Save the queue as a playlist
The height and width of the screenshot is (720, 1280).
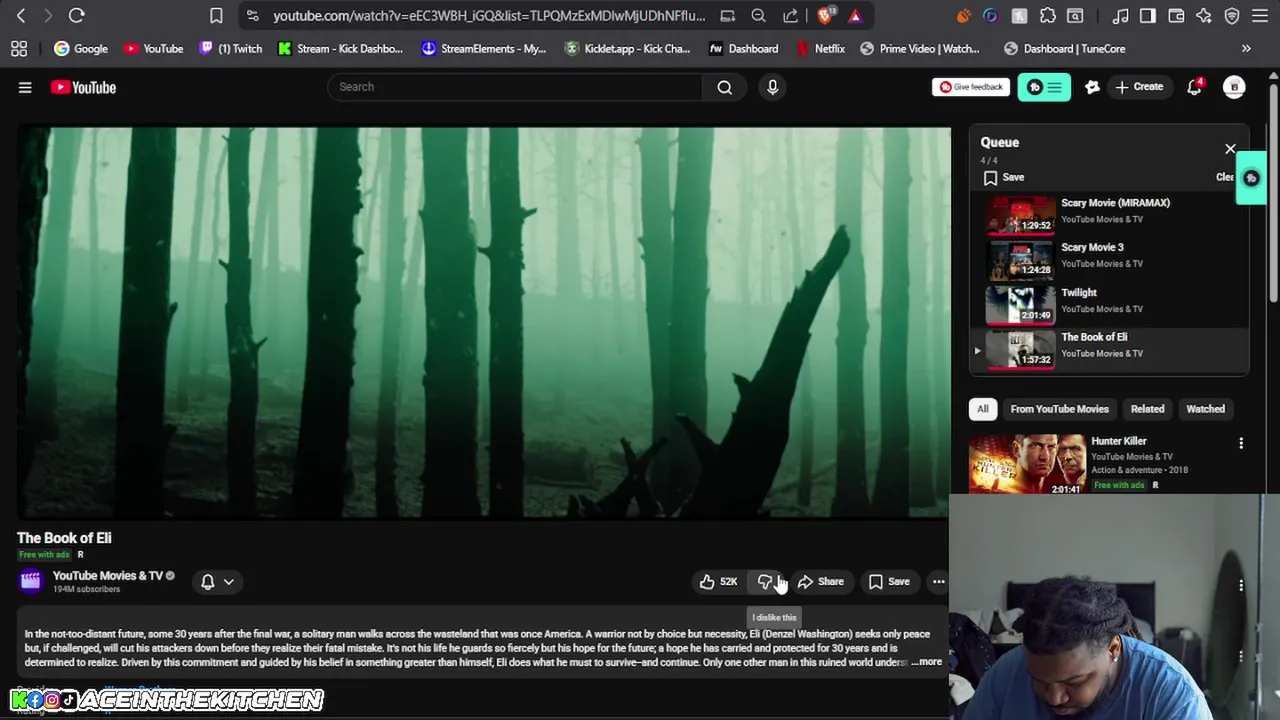click(x=1004, y=177)
